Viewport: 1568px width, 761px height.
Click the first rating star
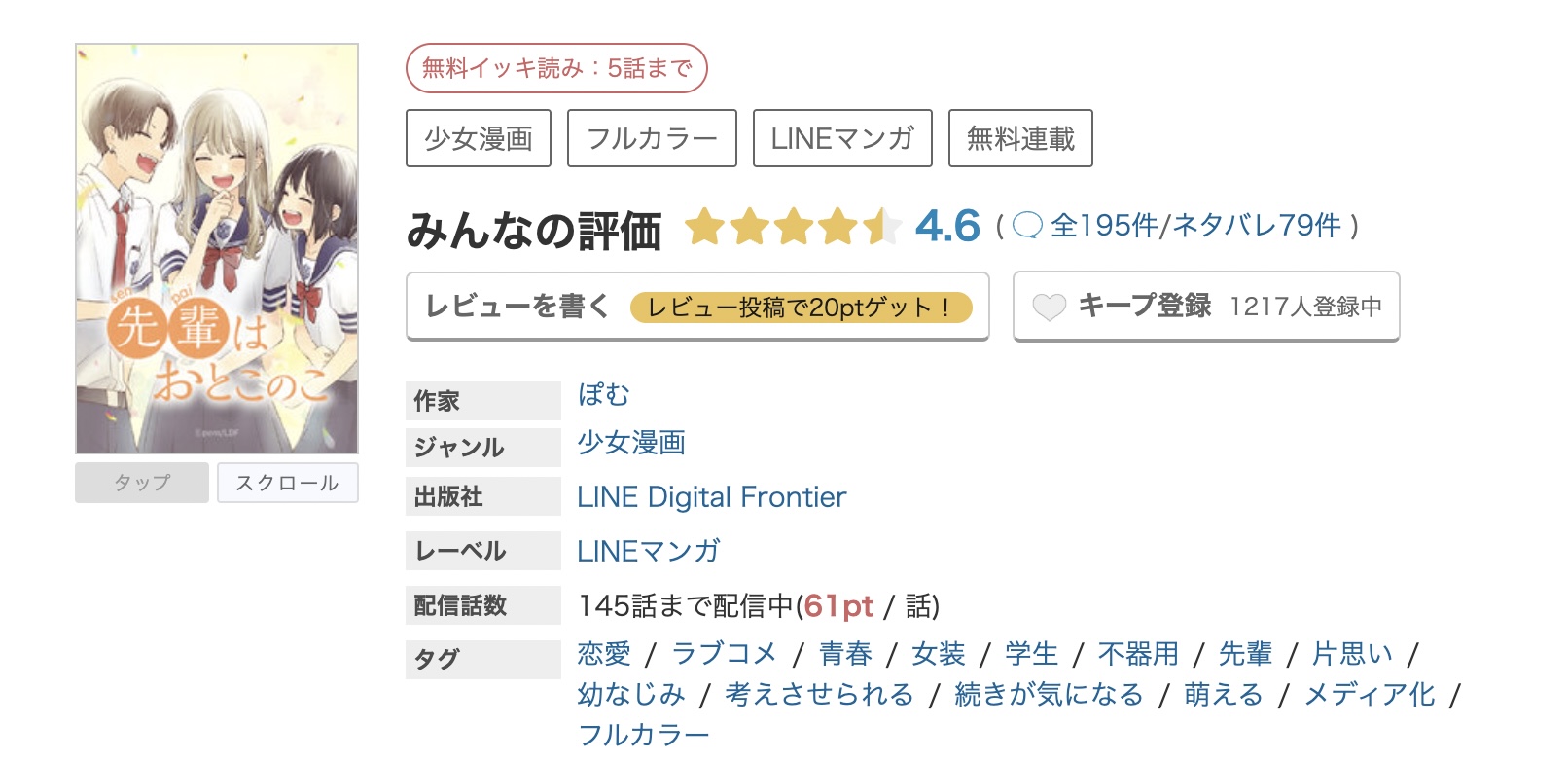[x=705, y=228]
